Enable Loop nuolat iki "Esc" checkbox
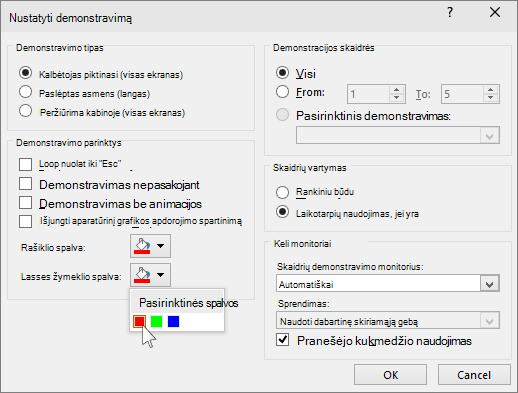Viewport: 518px width, 393px height. (26, 164)
